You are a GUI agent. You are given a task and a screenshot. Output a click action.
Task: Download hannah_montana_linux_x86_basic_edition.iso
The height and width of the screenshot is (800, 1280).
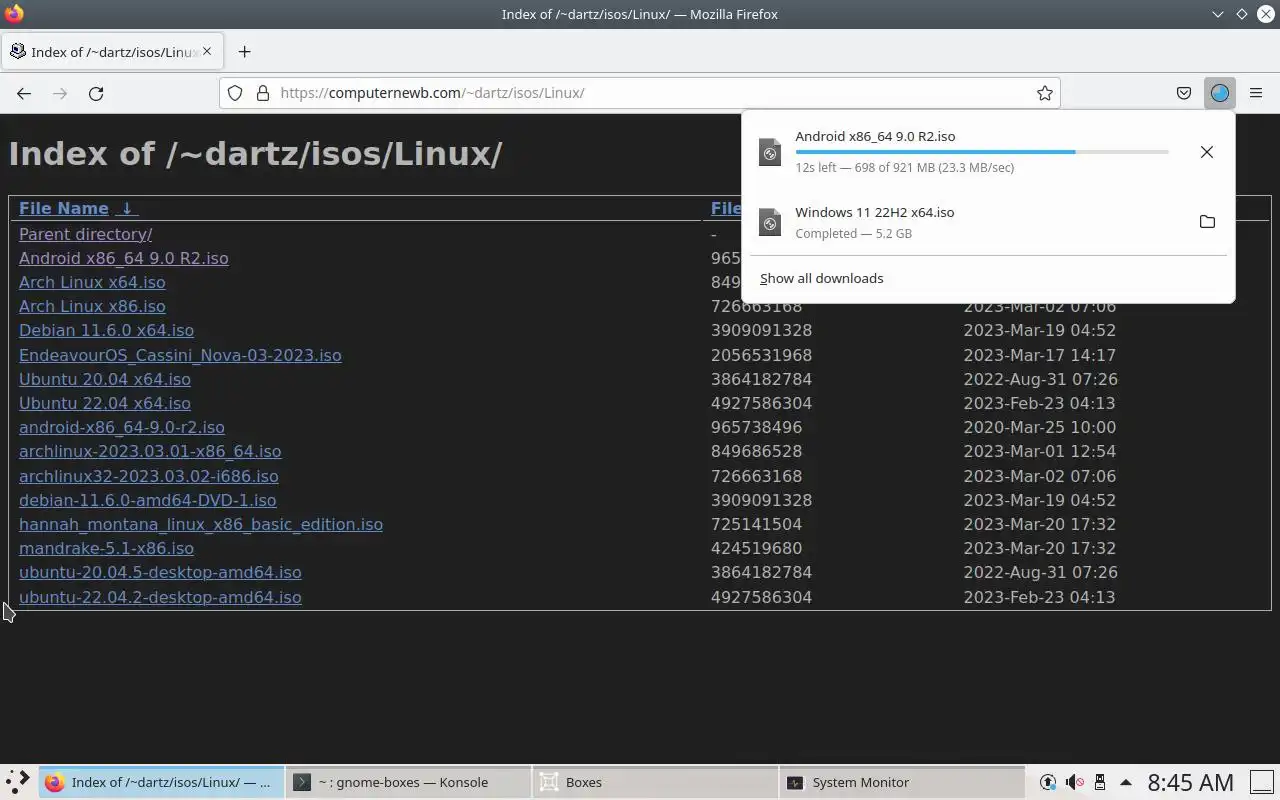[x=200, y=524]
